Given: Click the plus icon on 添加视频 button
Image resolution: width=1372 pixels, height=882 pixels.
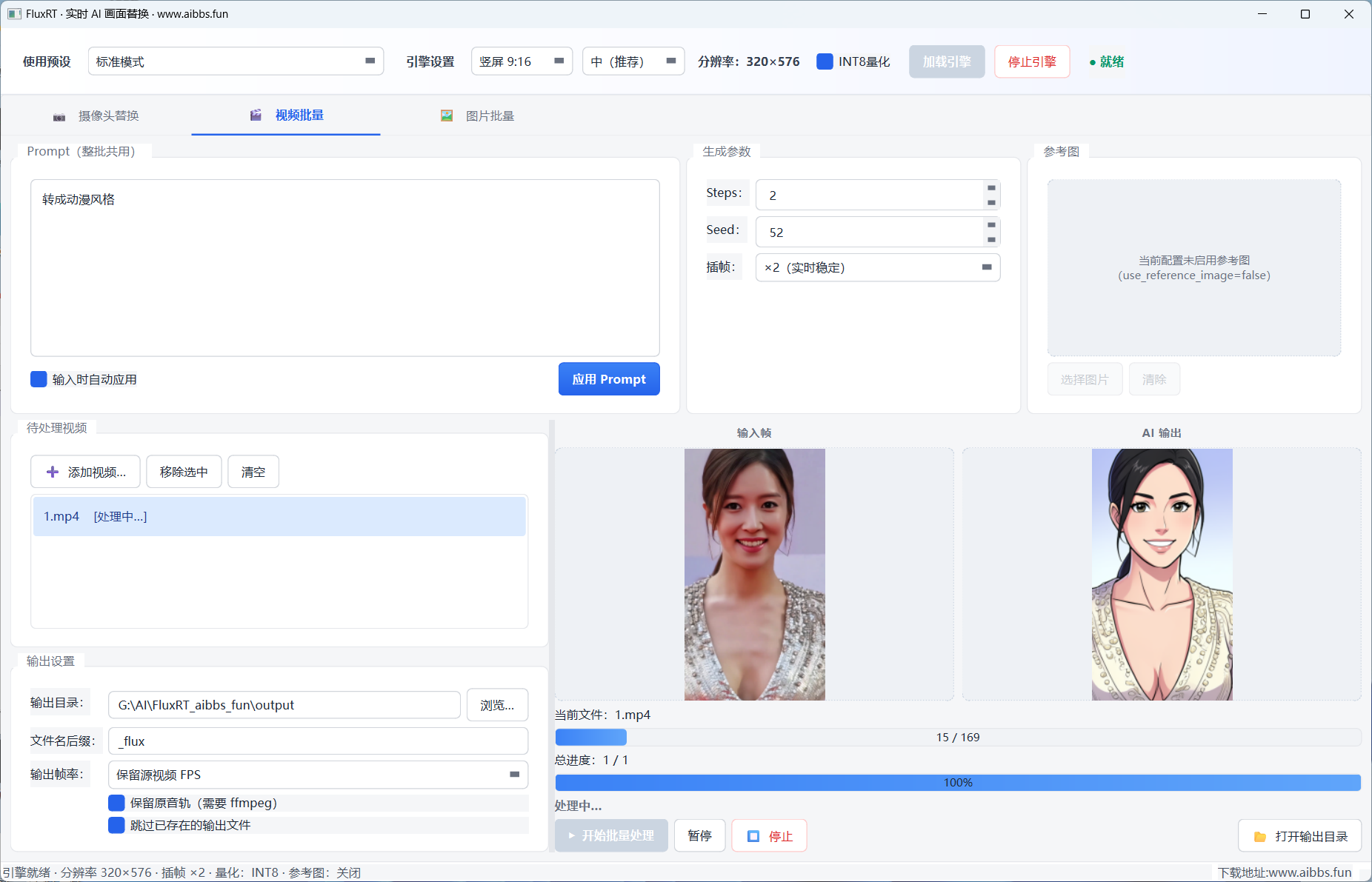Looking at the screenshot, I should tap(53, 472).
